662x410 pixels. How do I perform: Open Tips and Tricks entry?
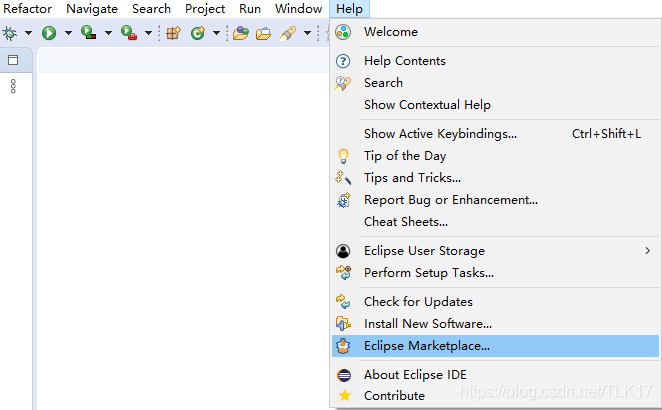pyautogui.click(x=495, y=178)
